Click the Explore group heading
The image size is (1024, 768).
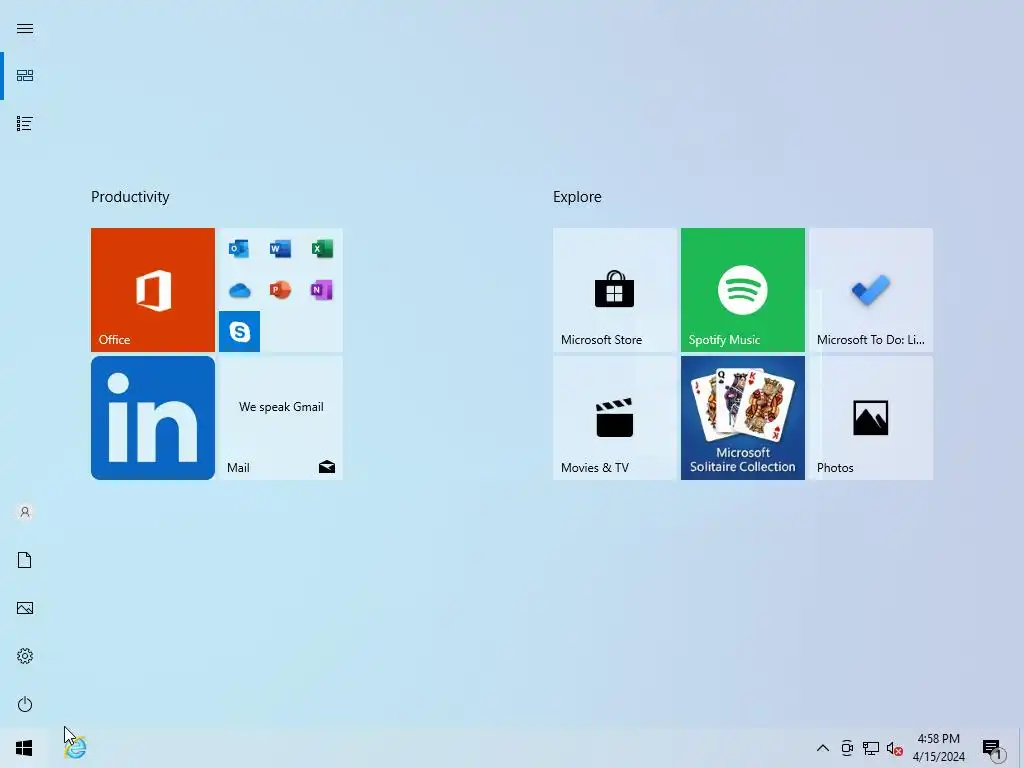pyautogui.click(x=577, y=197)
